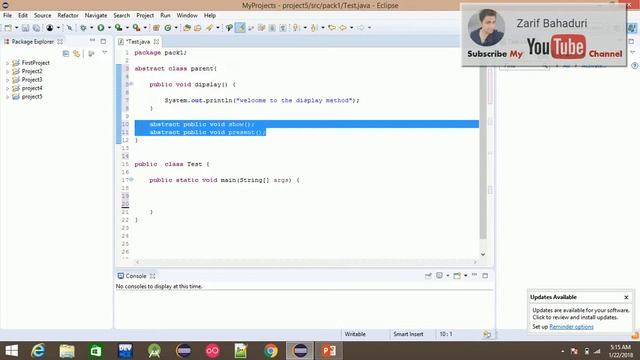The width and height of the screenshot is (640, 360).
Task: Click the Debug bug icon
Action: [x=83, y=28]
